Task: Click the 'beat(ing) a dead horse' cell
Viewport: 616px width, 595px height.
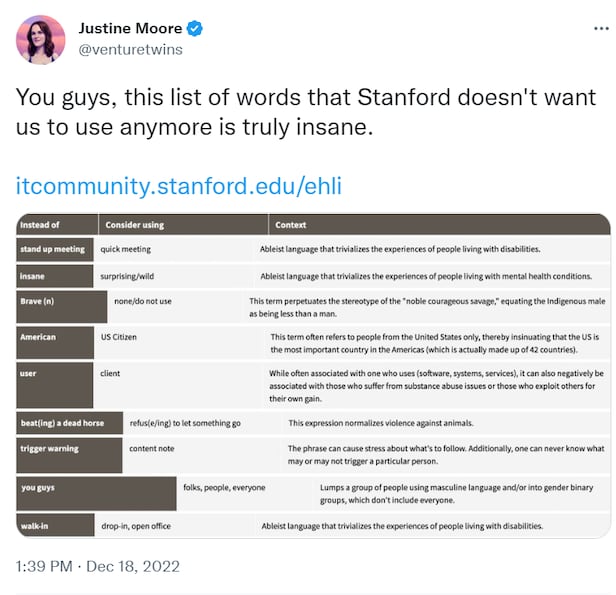Action: point(63,423)
